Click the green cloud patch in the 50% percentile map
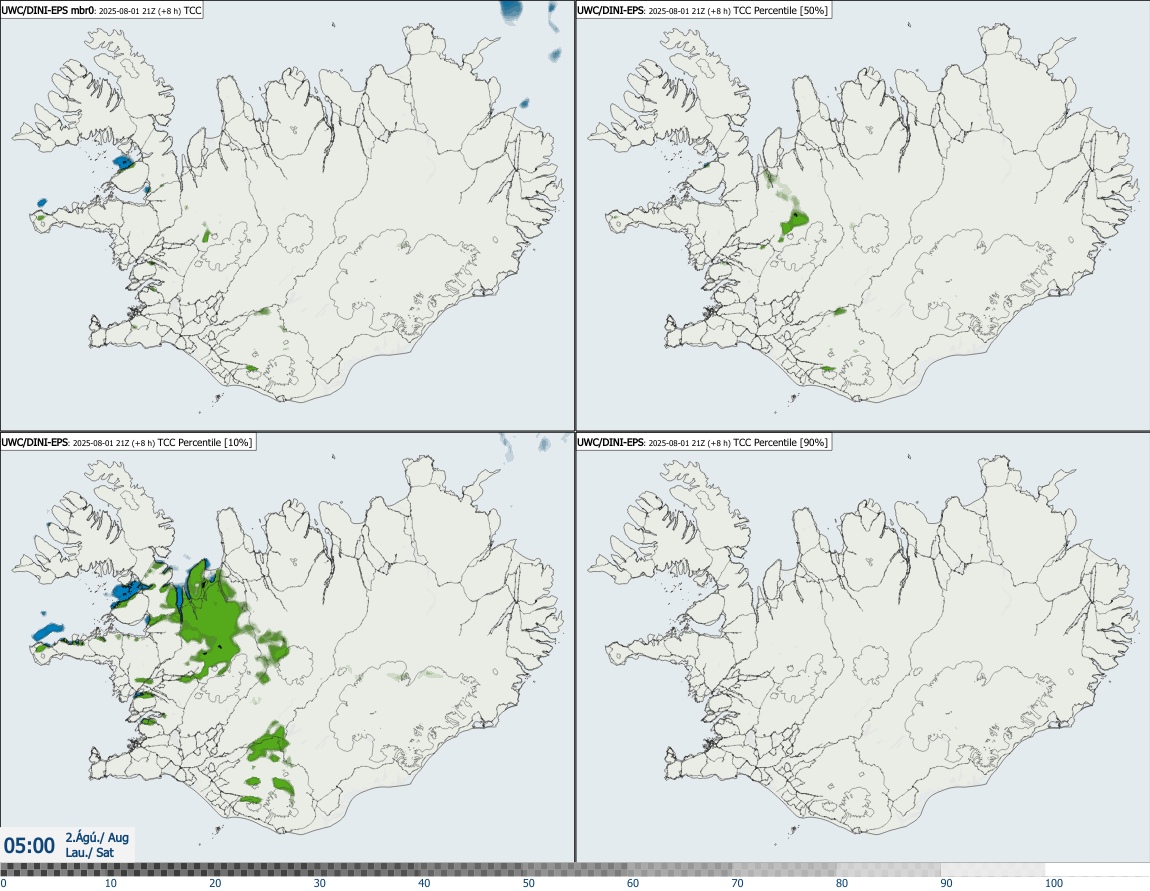The height and width of the screenshot is (891, 1150). click(x=794, y=224)
